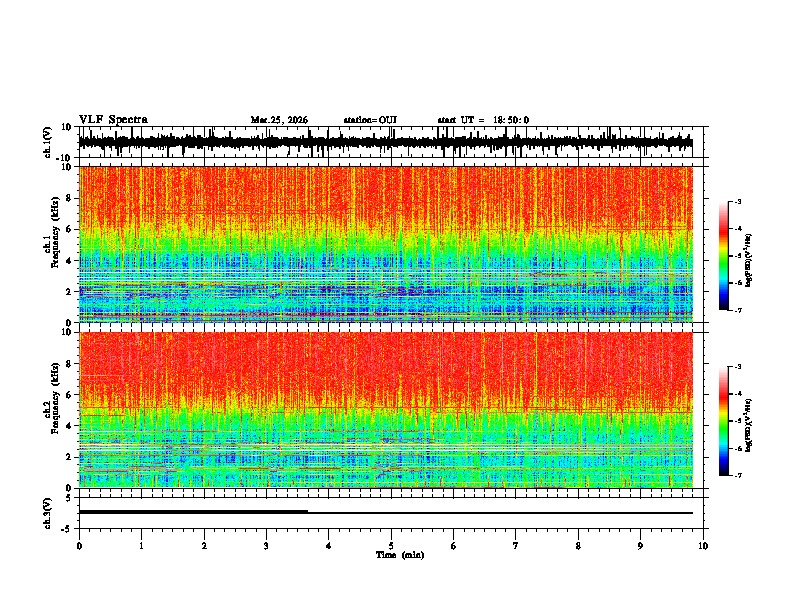Click the "ch.3(V)" axis label
Viewport: 792px width, 612px height.
click(x=47, y=514)
